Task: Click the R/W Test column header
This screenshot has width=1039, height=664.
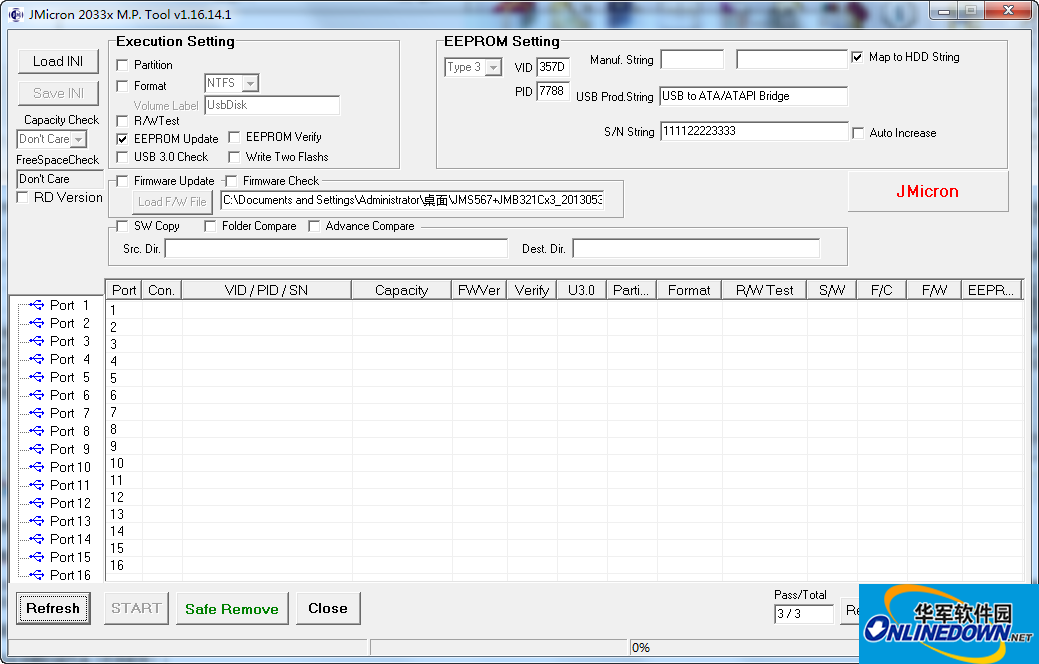Action: 764,290
